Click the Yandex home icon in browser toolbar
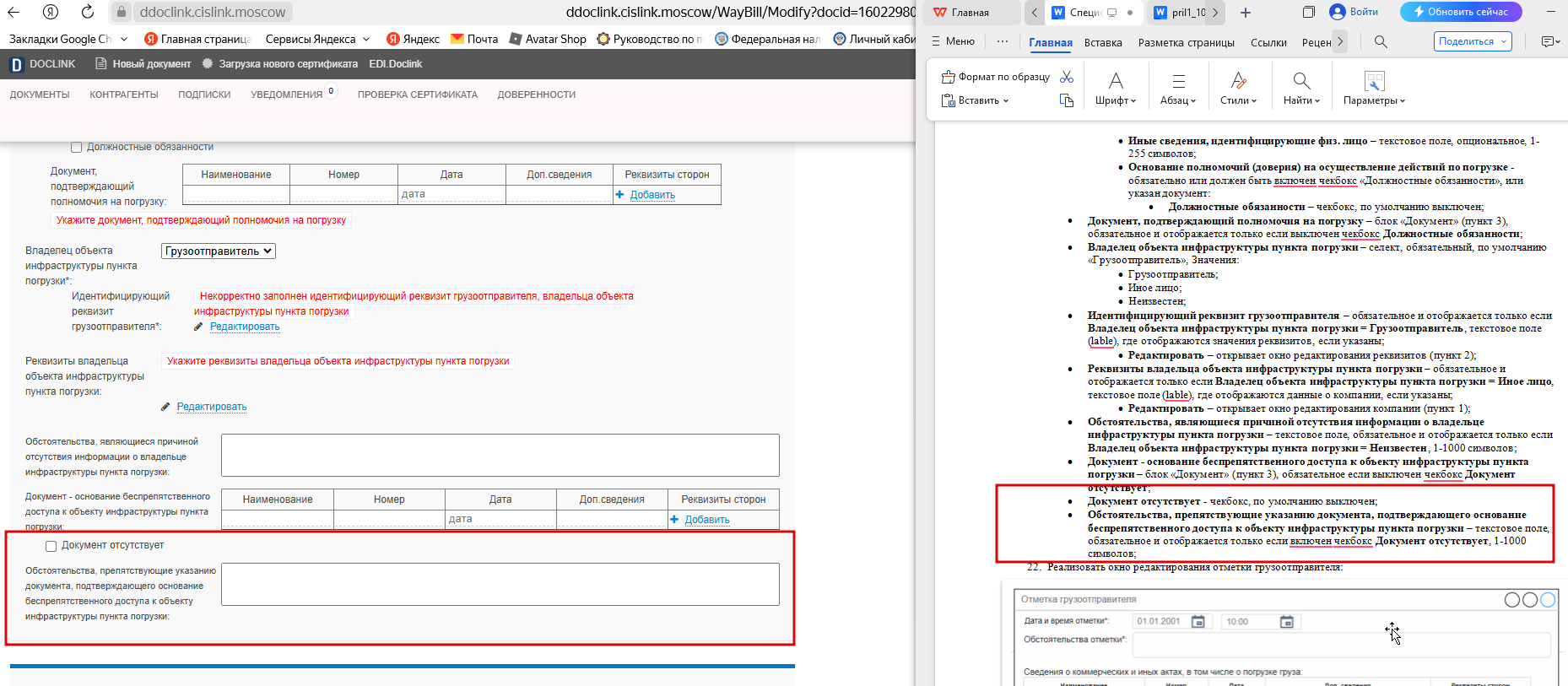The height and width of the screenshot is (686, 1568). (51, 12)
